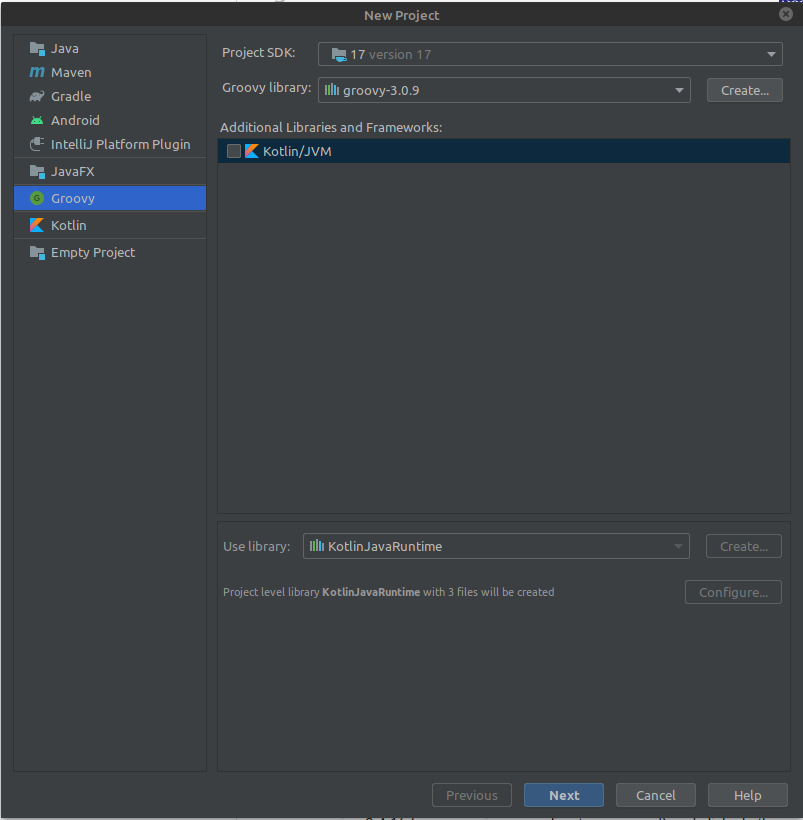Click Create next to Groovy library

click(744, 90)
